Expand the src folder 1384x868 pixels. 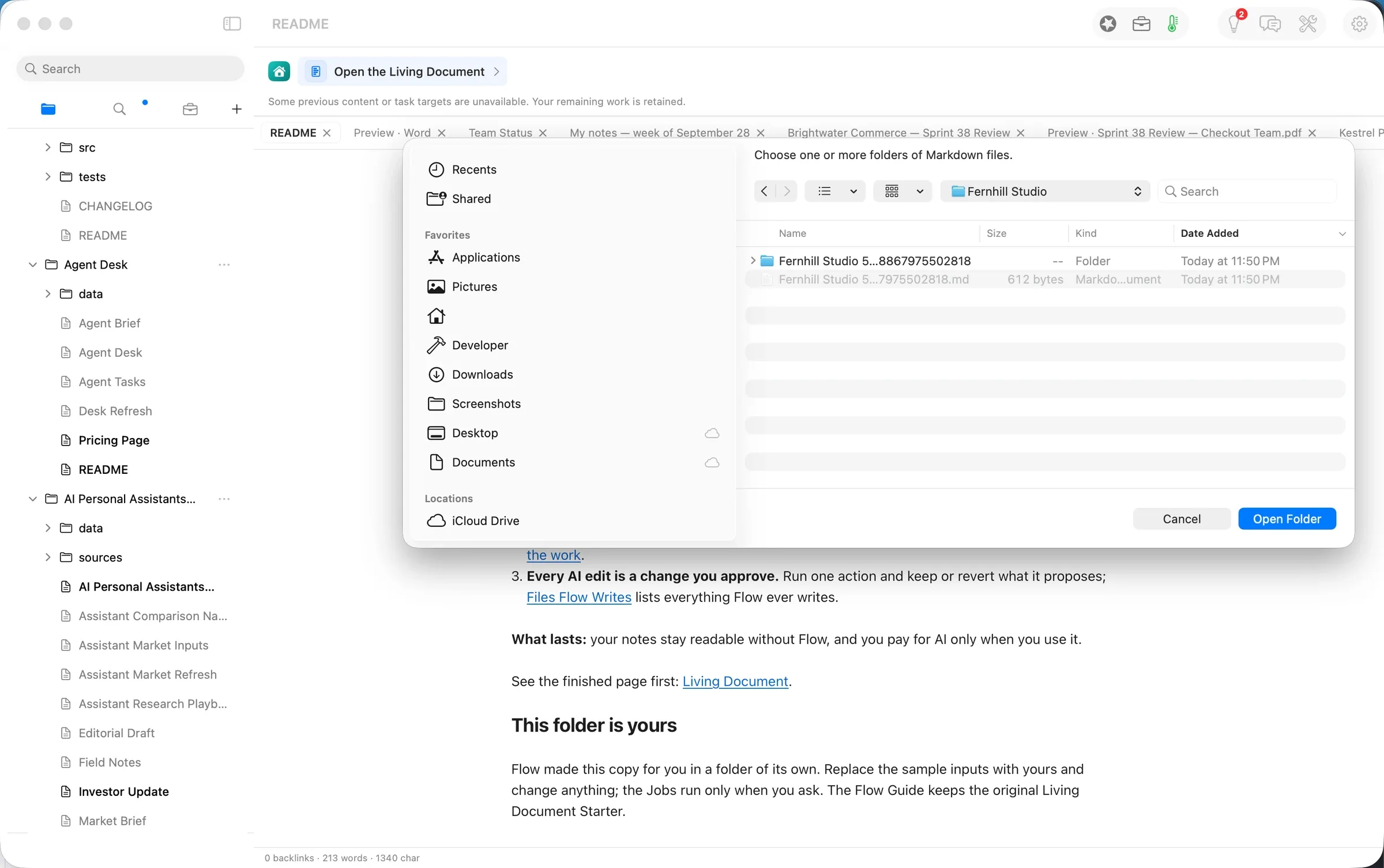[x=48, y=148]
